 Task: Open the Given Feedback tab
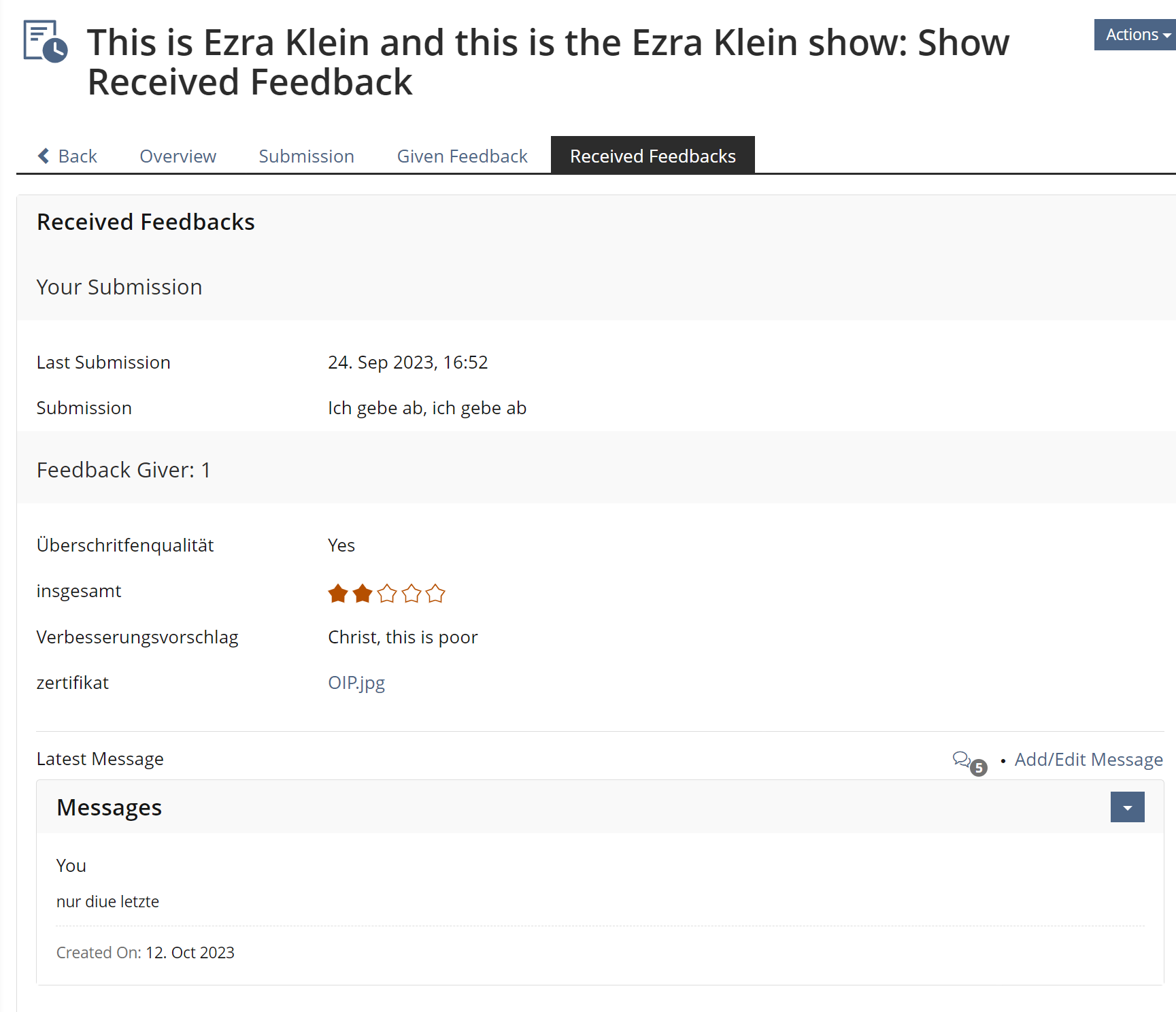click(462, 156)
